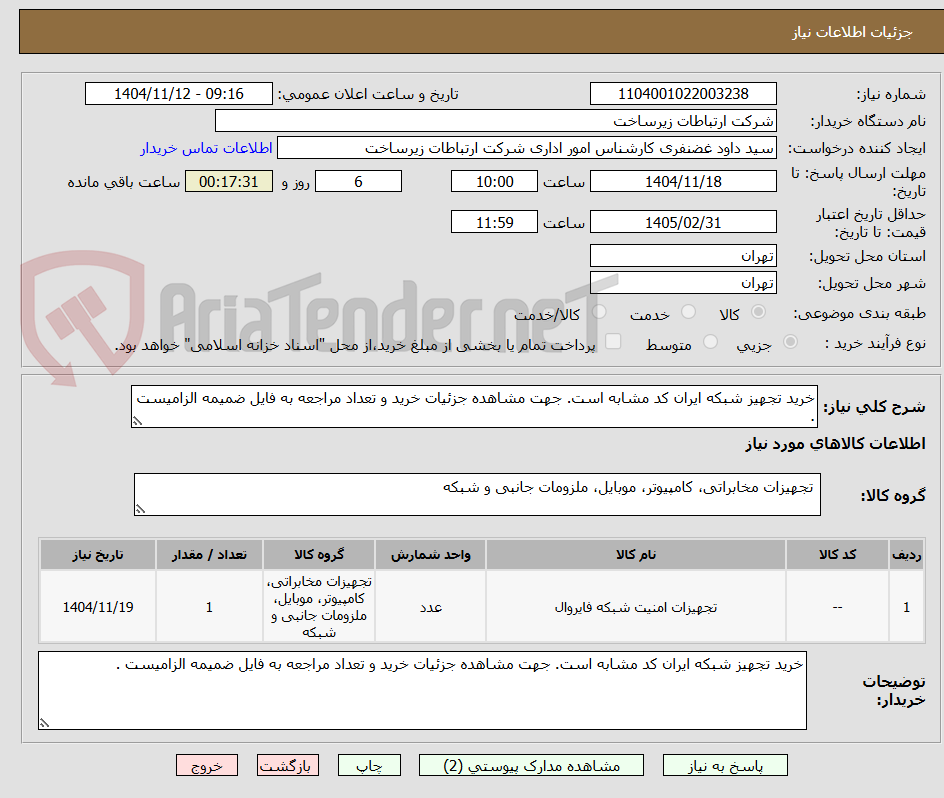Click response deadline date 1404/11/18

coord(683,181)
